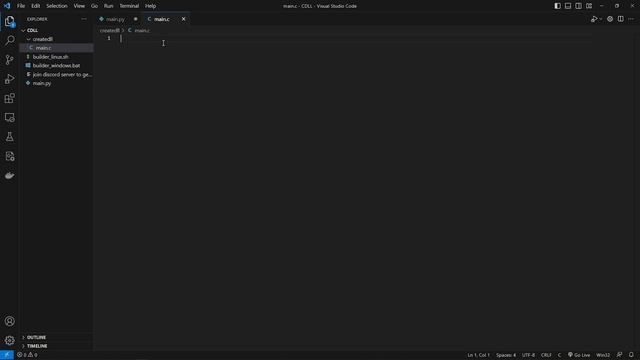Open the Go menu

click(x=94, y=6)
